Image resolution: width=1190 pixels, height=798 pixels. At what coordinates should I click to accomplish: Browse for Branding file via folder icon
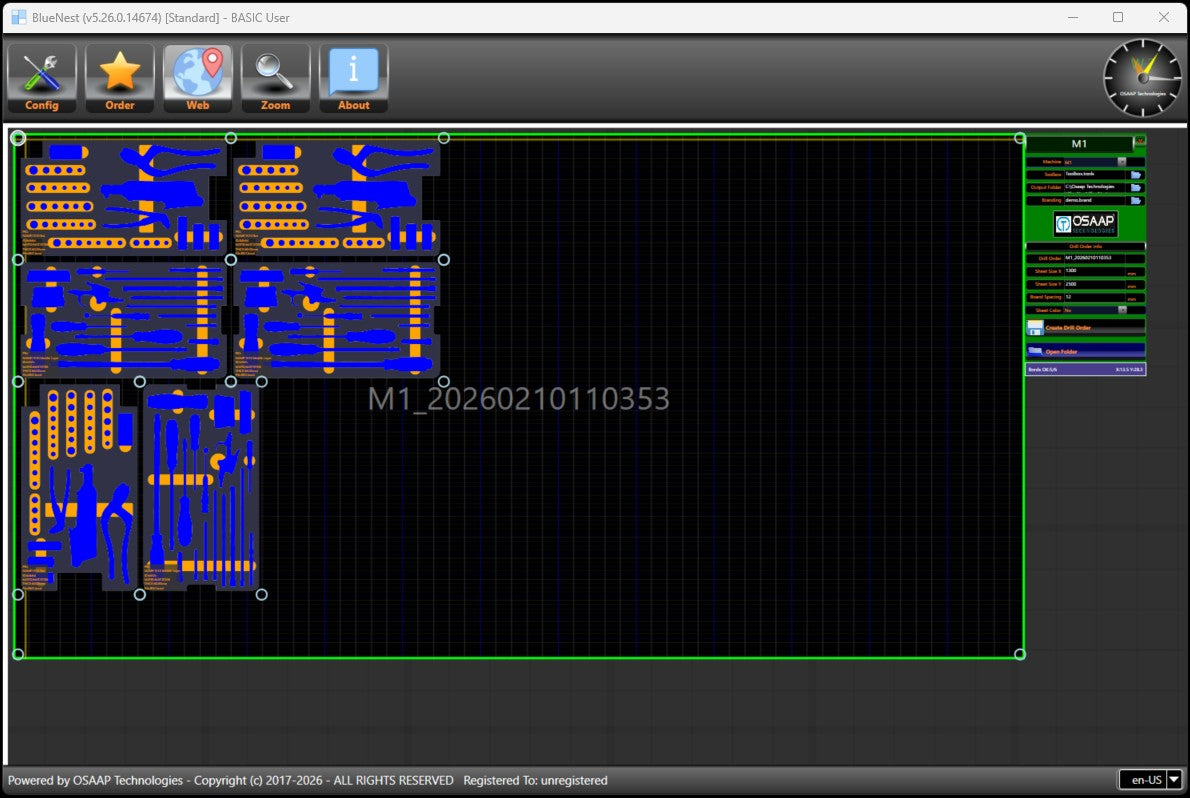tap(1136, 201)
